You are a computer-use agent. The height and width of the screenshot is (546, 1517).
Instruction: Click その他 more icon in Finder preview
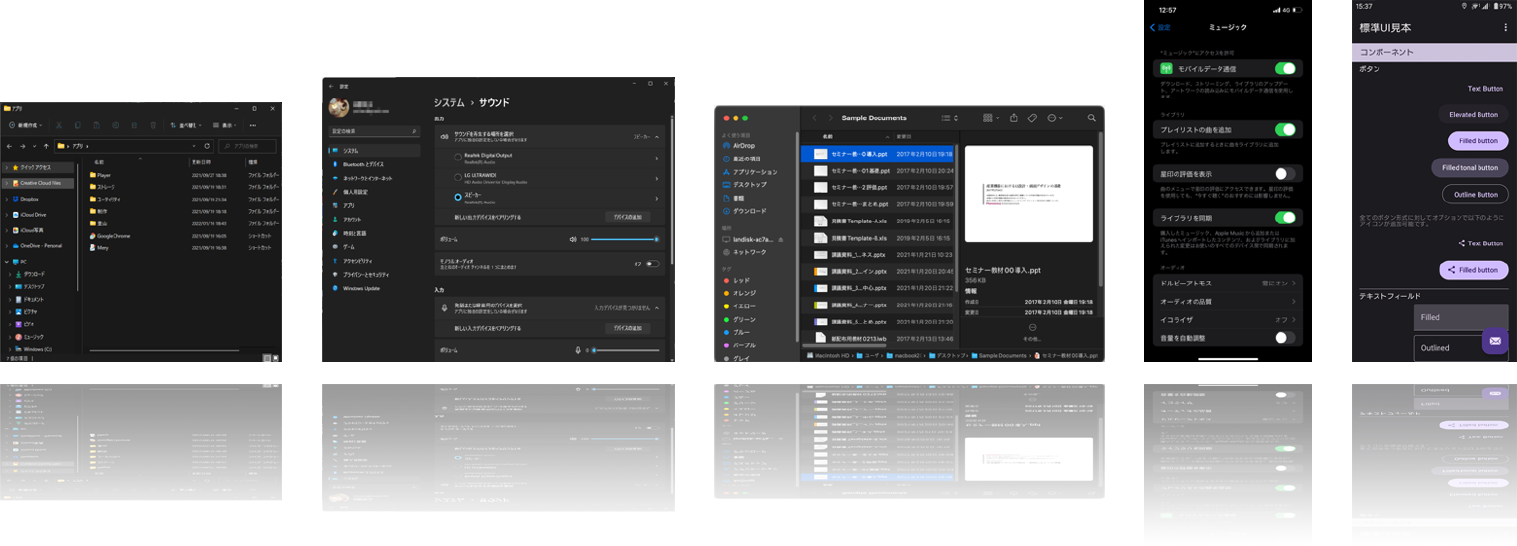[x=1032, y=327]
